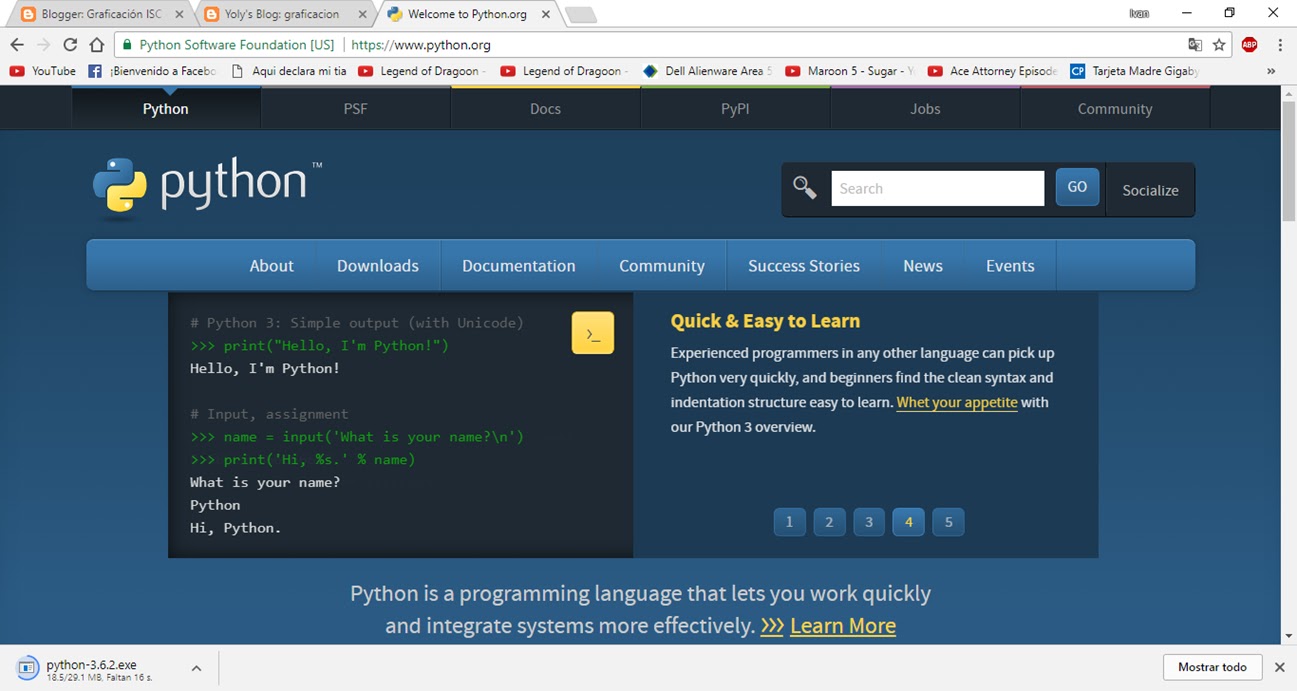Click the scrollbar down arrow
Screen dimensions: 1297x691
pyautogui.click(x=1289, y=636)
